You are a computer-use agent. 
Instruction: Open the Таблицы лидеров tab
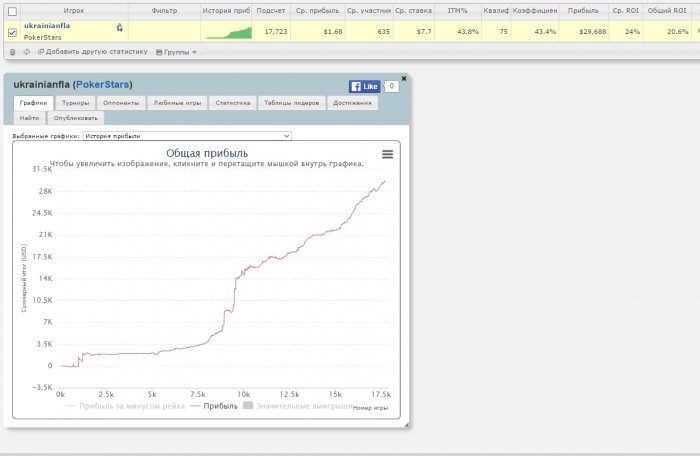point(292,103)
